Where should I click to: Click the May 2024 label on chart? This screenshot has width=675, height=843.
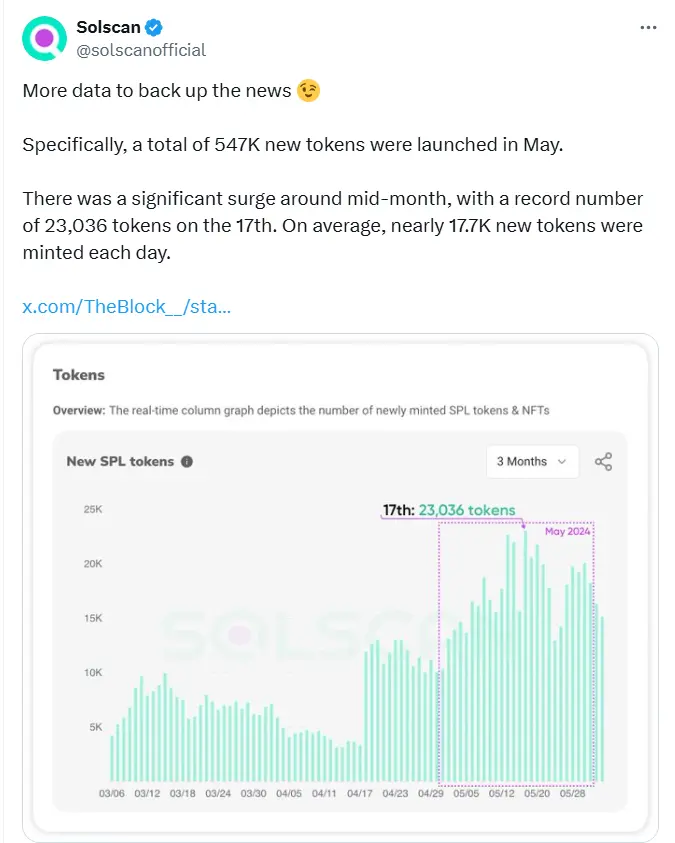[x=568, y=531]
